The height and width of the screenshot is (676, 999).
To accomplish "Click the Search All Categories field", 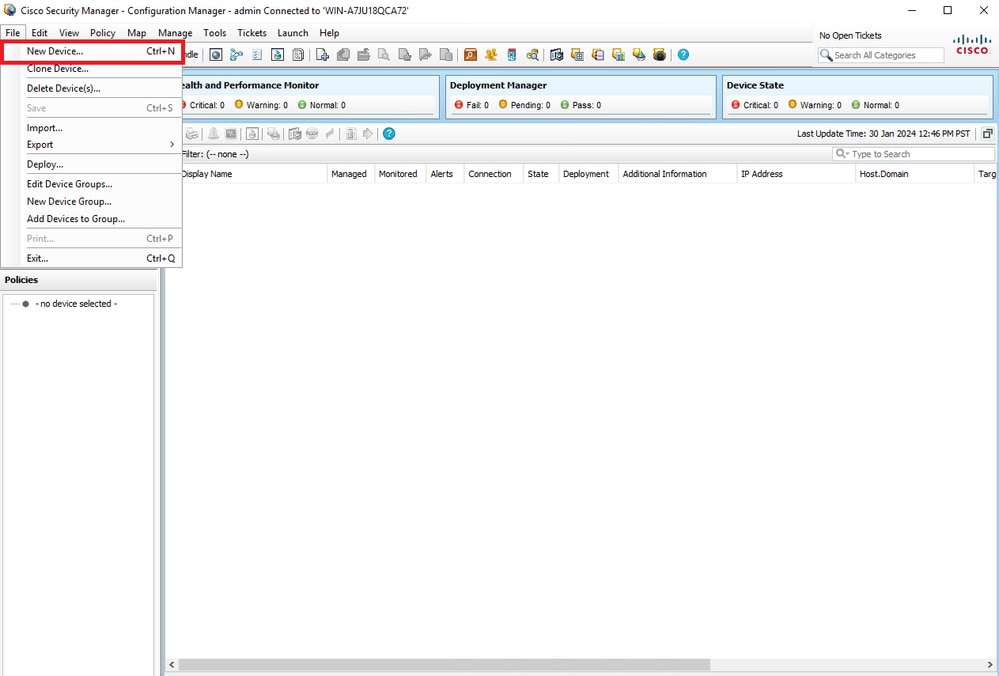I will [881, 55].
